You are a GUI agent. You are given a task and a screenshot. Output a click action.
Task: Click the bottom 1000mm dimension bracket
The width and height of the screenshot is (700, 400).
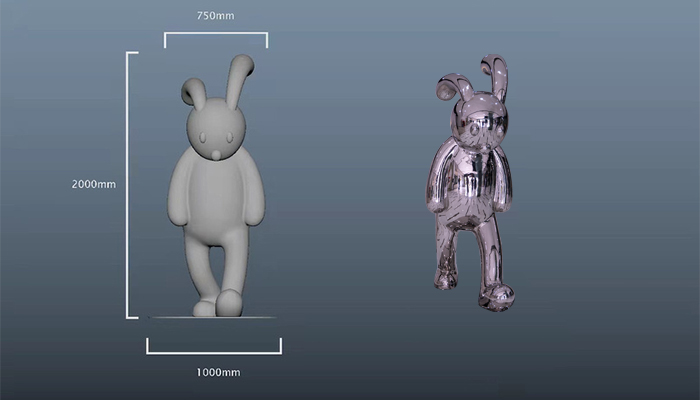pyautogui.click(x=214, y=352)
